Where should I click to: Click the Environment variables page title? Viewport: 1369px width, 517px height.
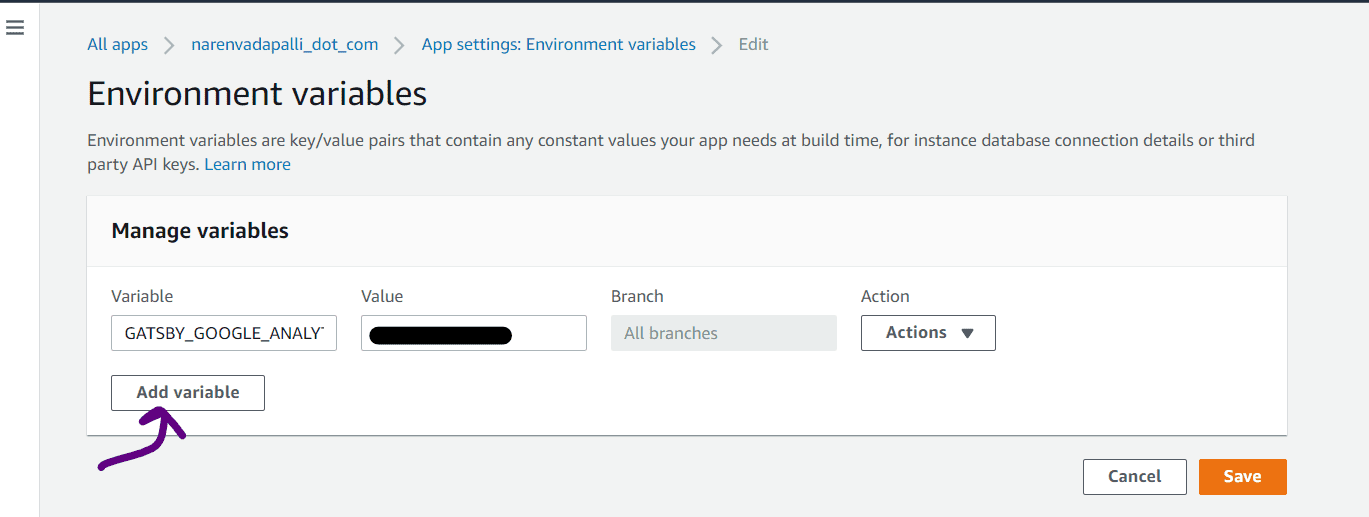(257, 94)
